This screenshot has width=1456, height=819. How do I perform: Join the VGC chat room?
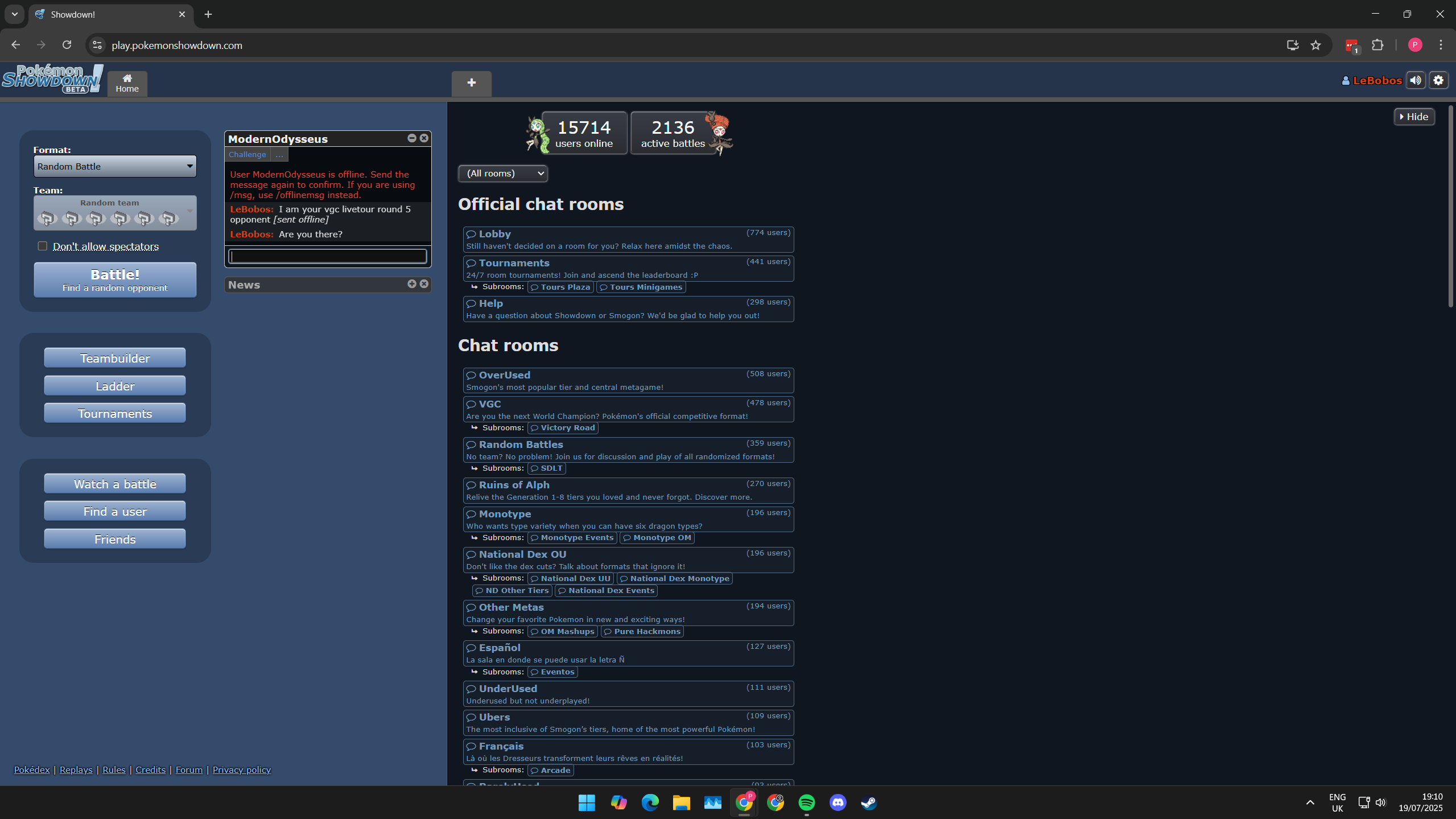tap(628, 410)
